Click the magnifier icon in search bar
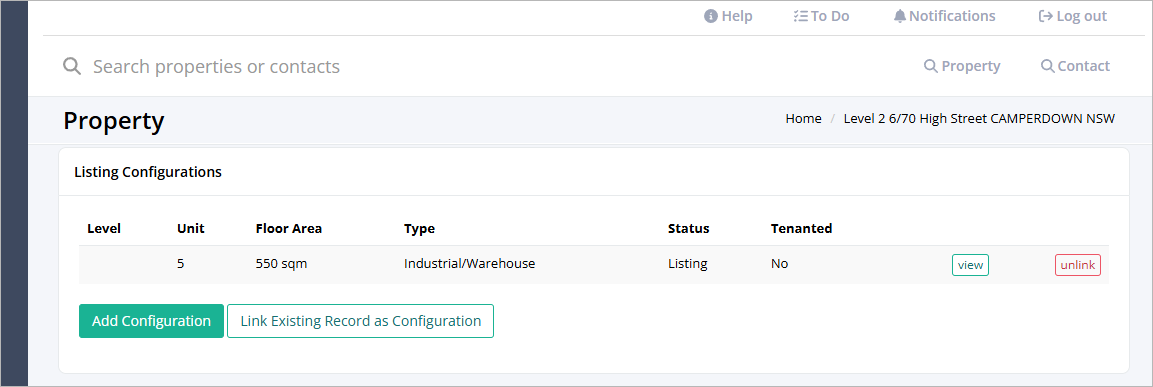This screenshot has width=1153, height=387. coord(71,67)
